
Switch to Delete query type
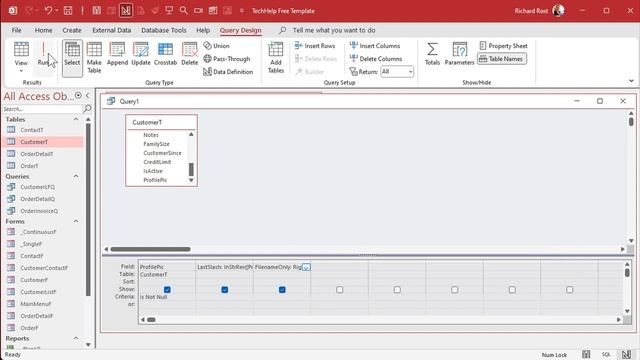pos(189,54)
